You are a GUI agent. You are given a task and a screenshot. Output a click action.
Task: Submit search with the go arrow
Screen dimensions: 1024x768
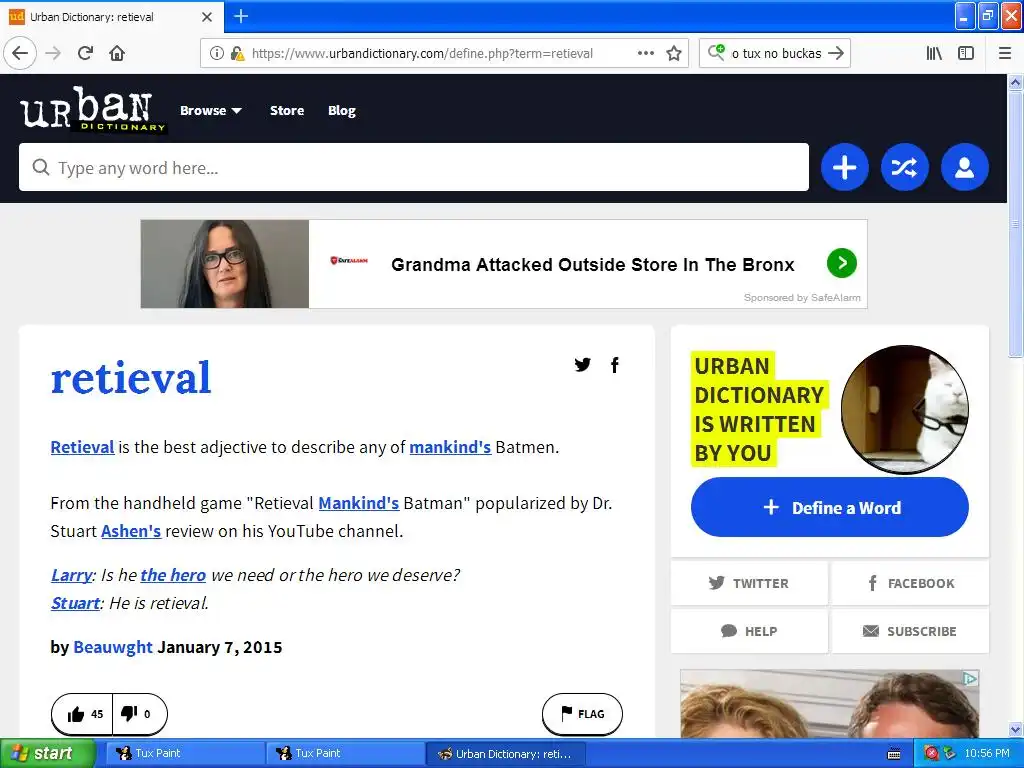(x=836, y=53)
